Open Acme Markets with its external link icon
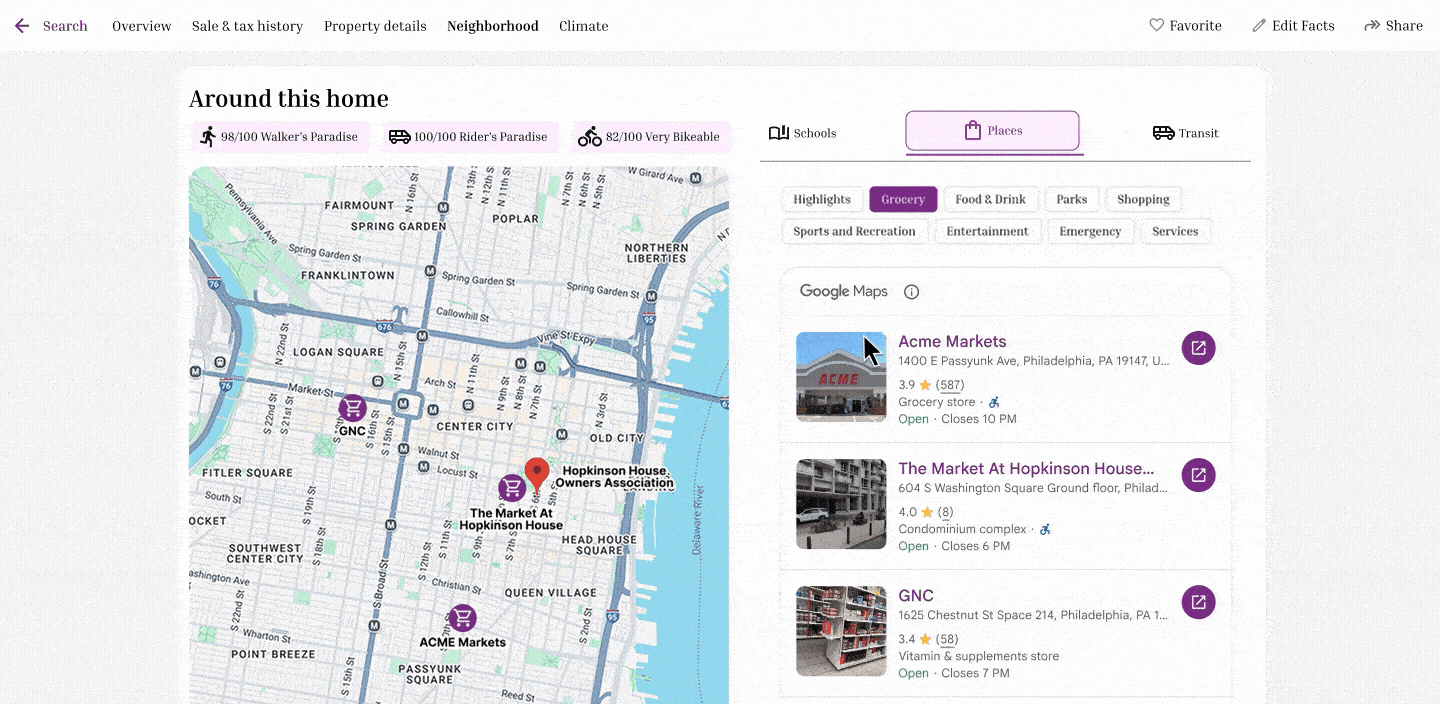 click(1198, 347)
